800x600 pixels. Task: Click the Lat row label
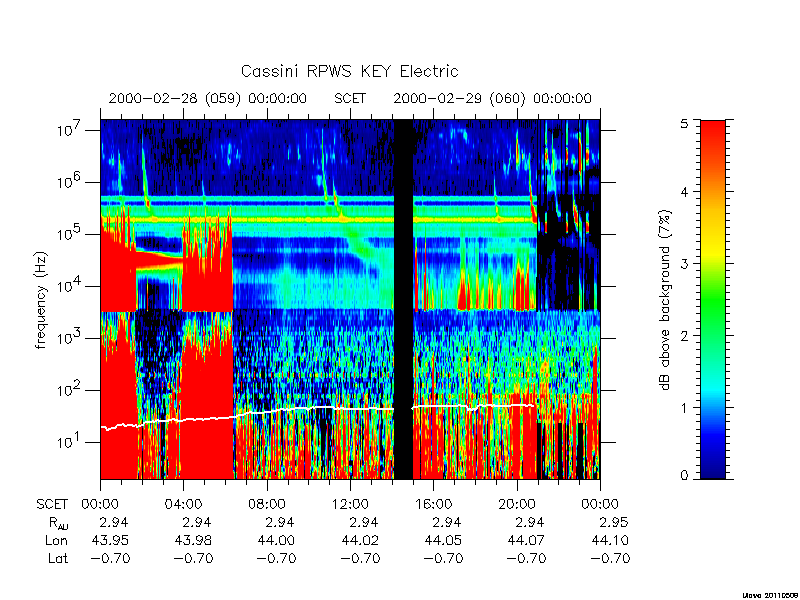coord(58,558)
